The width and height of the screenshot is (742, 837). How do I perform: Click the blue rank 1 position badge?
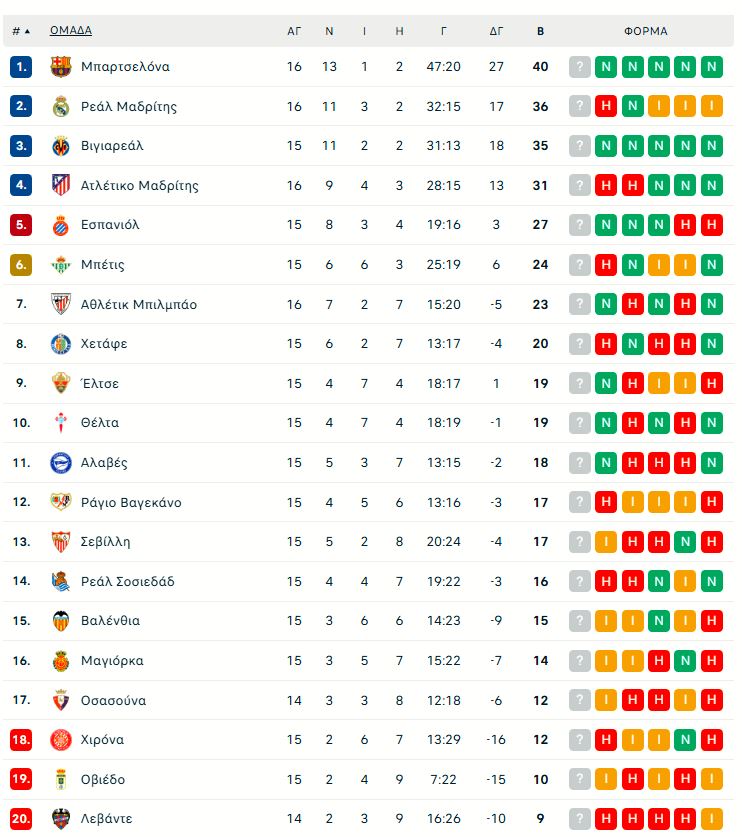coord(21,67)
